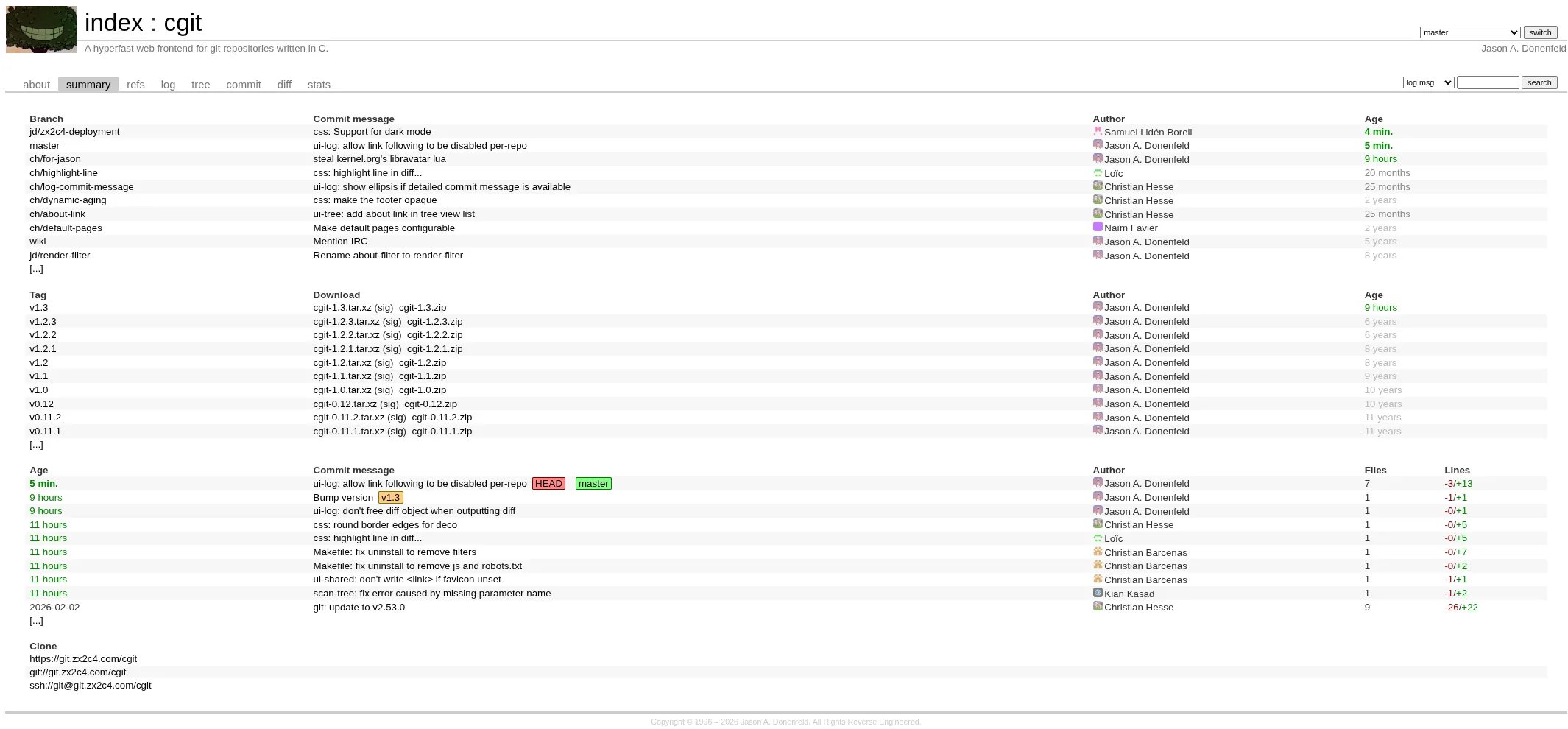
Task: Click the green master ref badge
Action: (x=593, y=484)
